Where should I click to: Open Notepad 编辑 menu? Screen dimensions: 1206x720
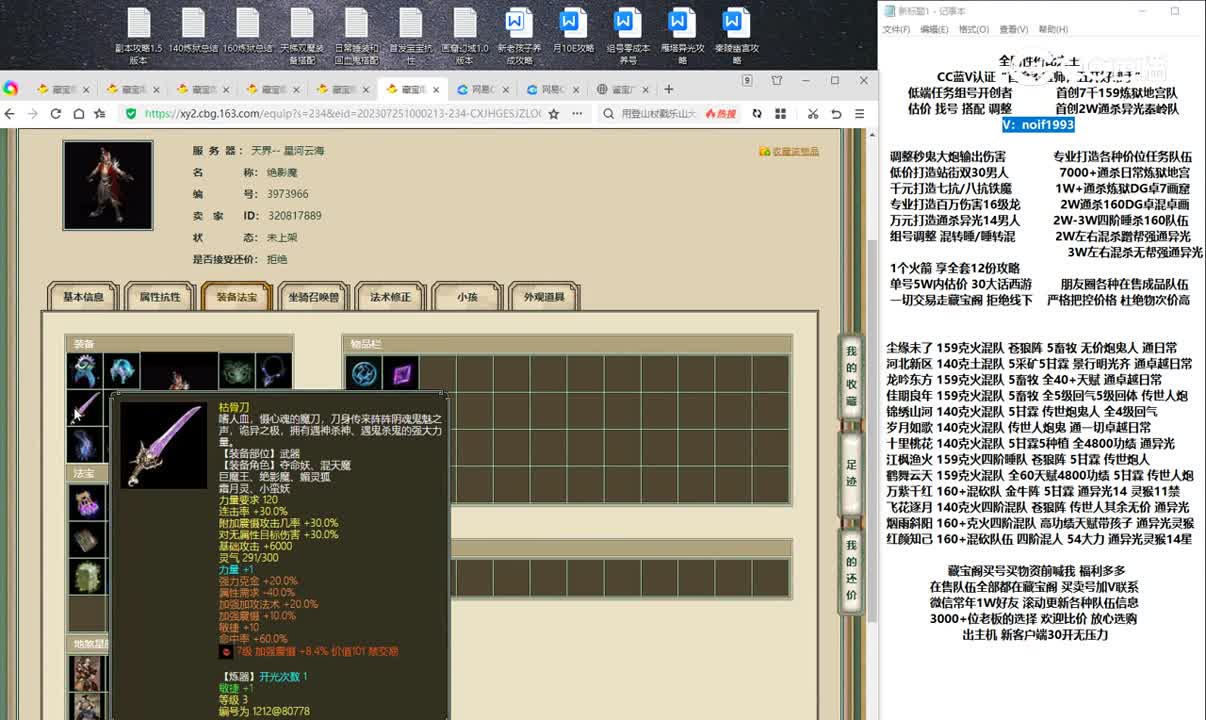click(934, 30)
